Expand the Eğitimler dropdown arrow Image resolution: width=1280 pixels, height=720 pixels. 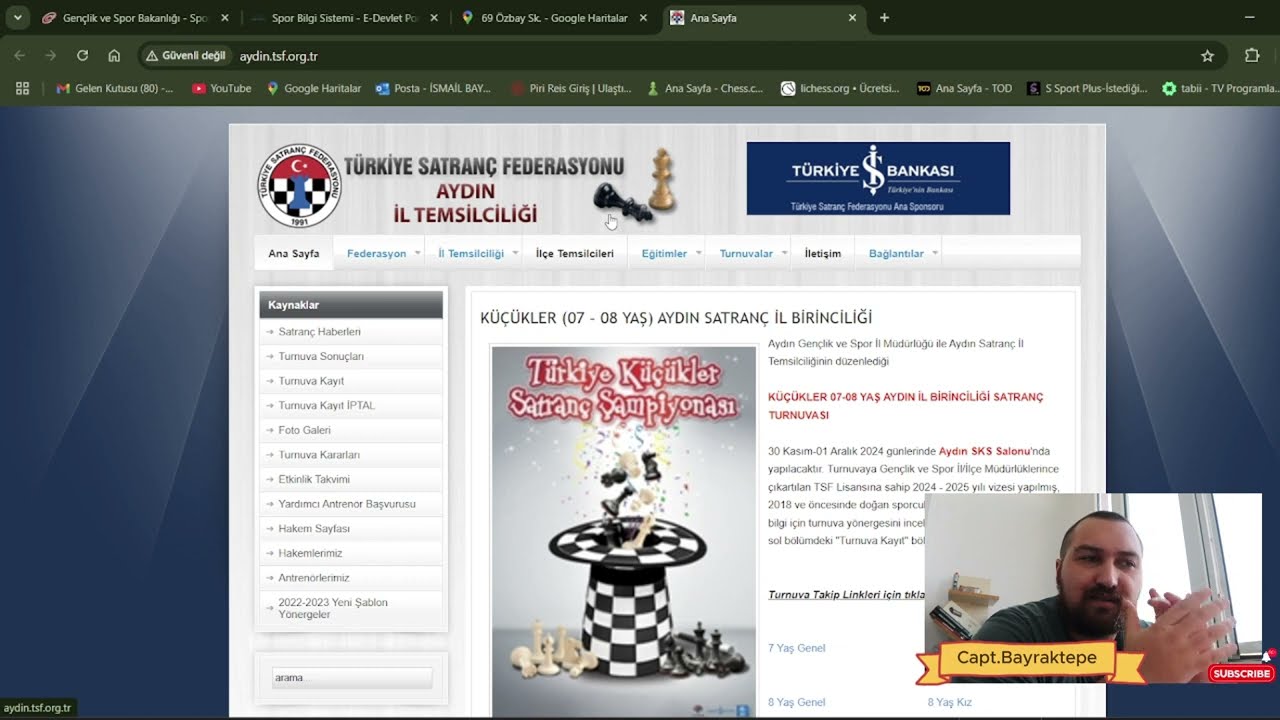698,253
